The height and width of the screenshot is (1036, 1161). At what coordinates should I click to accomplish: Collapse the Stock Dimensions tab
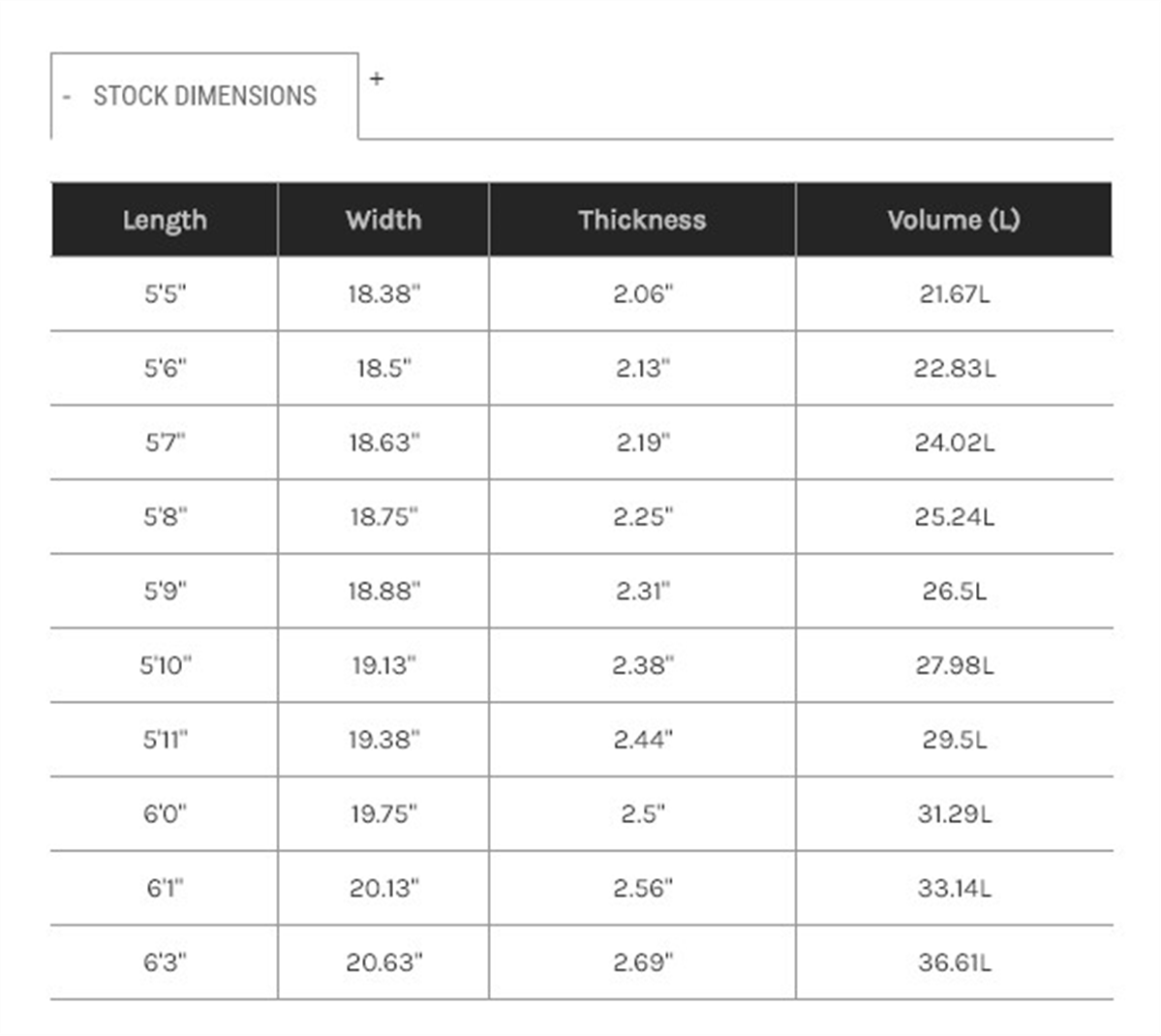point(204,96)
